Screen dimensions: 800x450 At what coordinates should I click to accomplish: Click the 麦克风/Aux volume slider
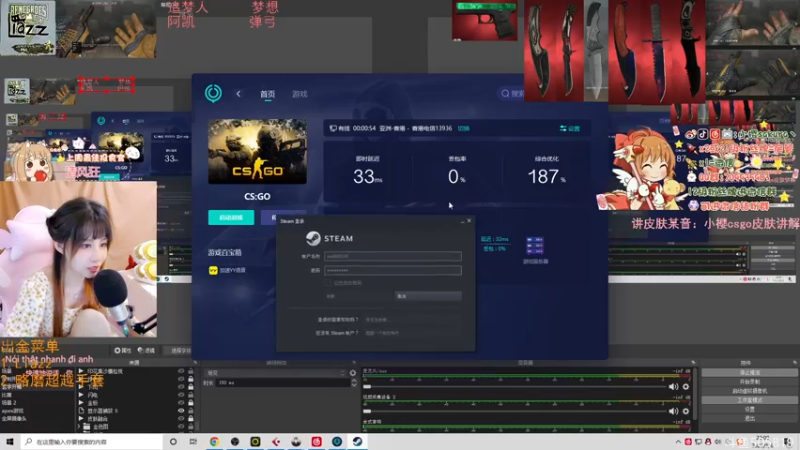click(514, 387)
